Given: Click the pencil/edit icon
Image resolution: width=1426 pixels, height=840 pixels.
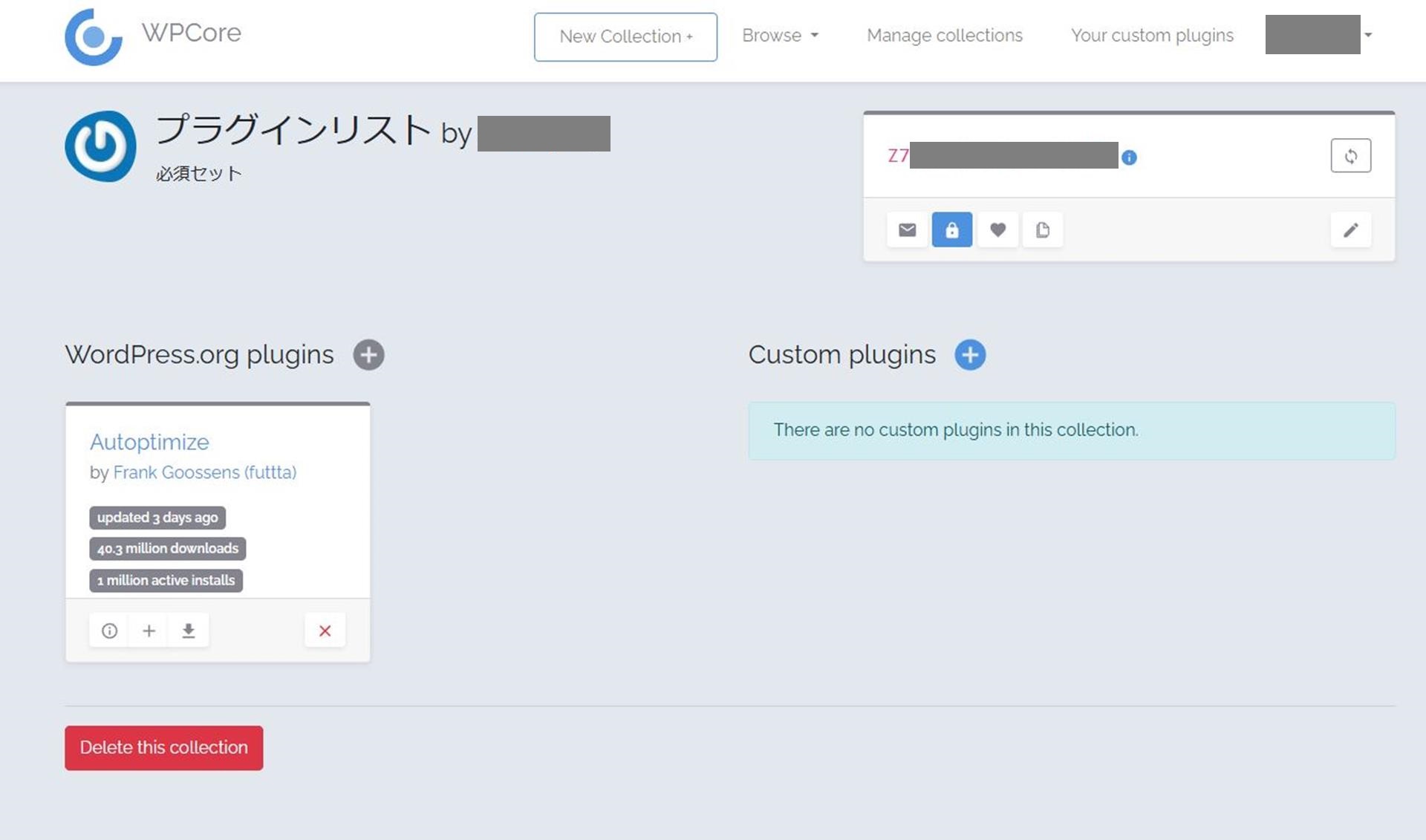Looking at the screenshot, I should point(1351,230).
